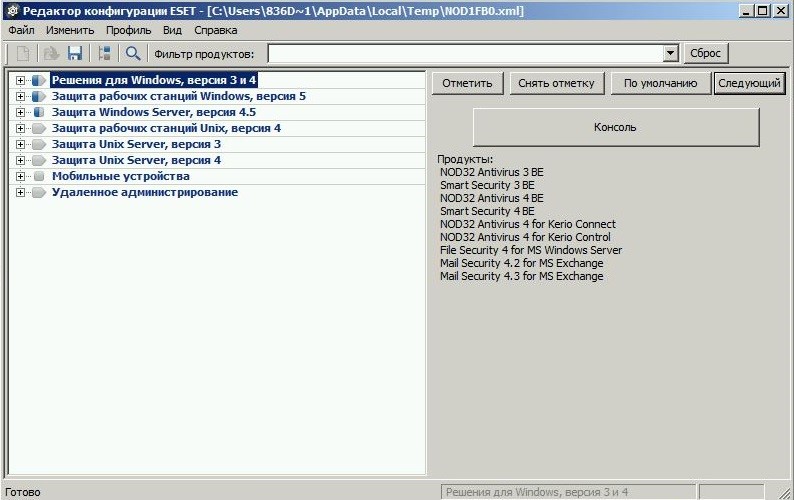This screenshot has height=500, width=794.
Task: Expand Защита Windows Server, версия 4.5 node
Action: (x=20, y=112)
